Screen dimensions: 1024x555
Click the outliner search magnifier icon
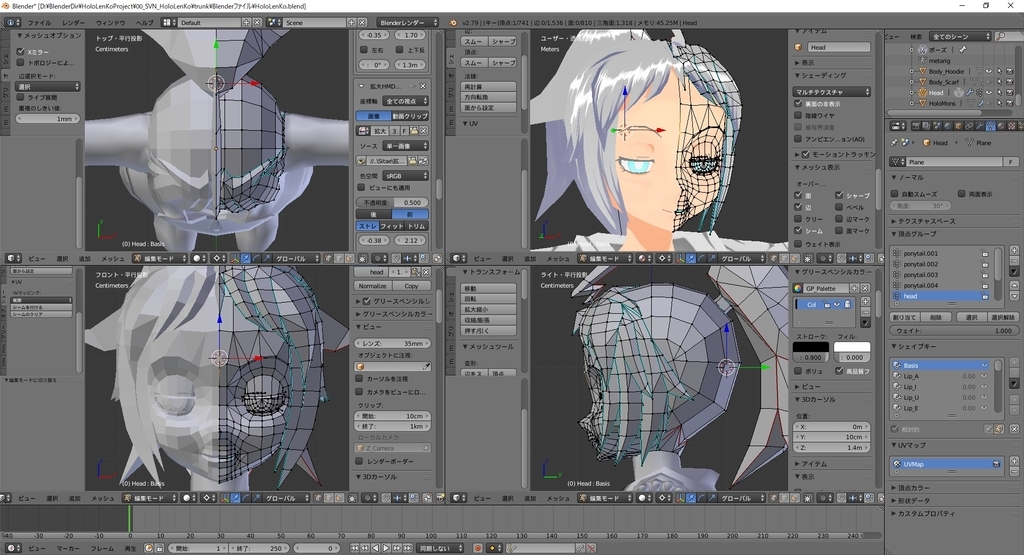tap(1000, 37)
